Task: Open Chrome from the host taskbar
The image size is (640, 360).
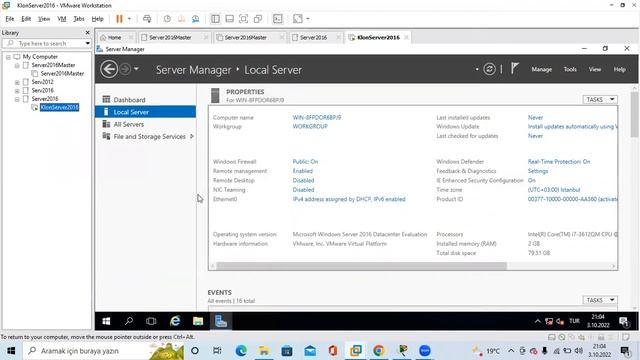Action: pyautogui.click(x=379, y=351)
